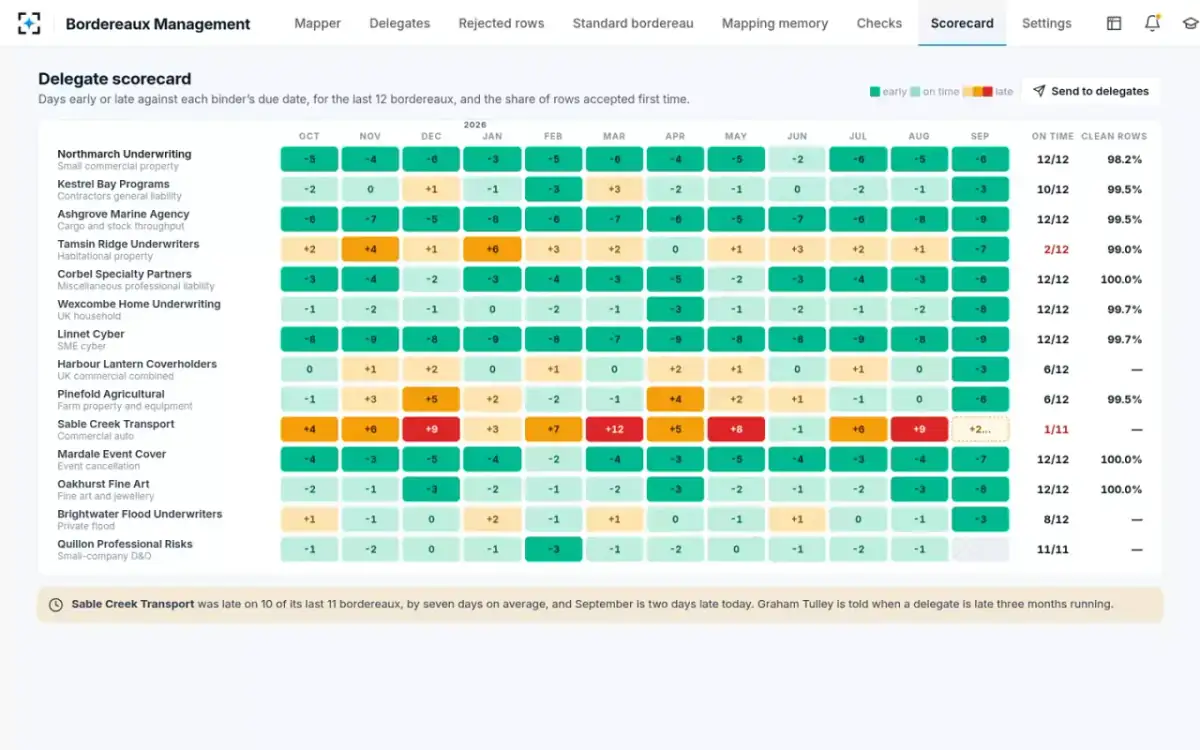Click the CLEAN ROWS column header
Viewport: 1200px width, 750px height.
[1114, 136]
